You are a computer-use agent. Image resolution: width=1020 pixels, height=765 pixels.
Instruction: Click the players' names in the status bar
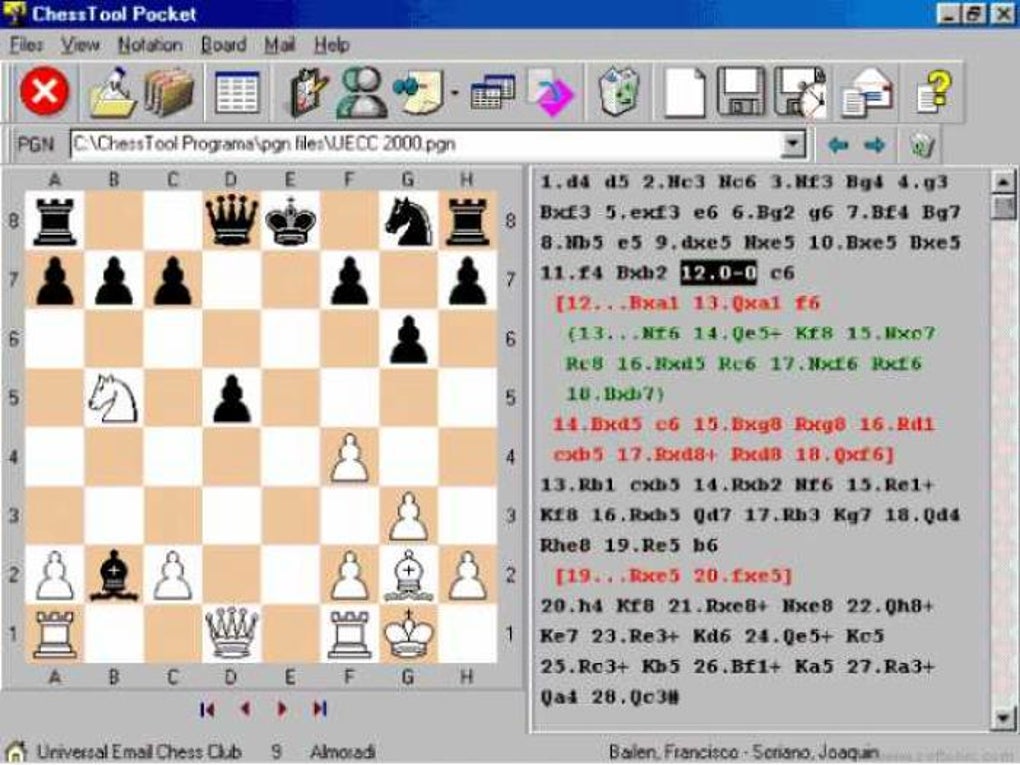(744, 753)
